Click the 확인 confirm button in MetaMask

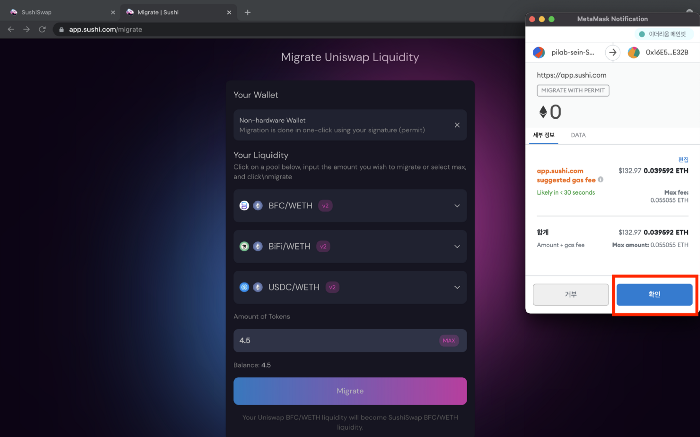(654, 294)
